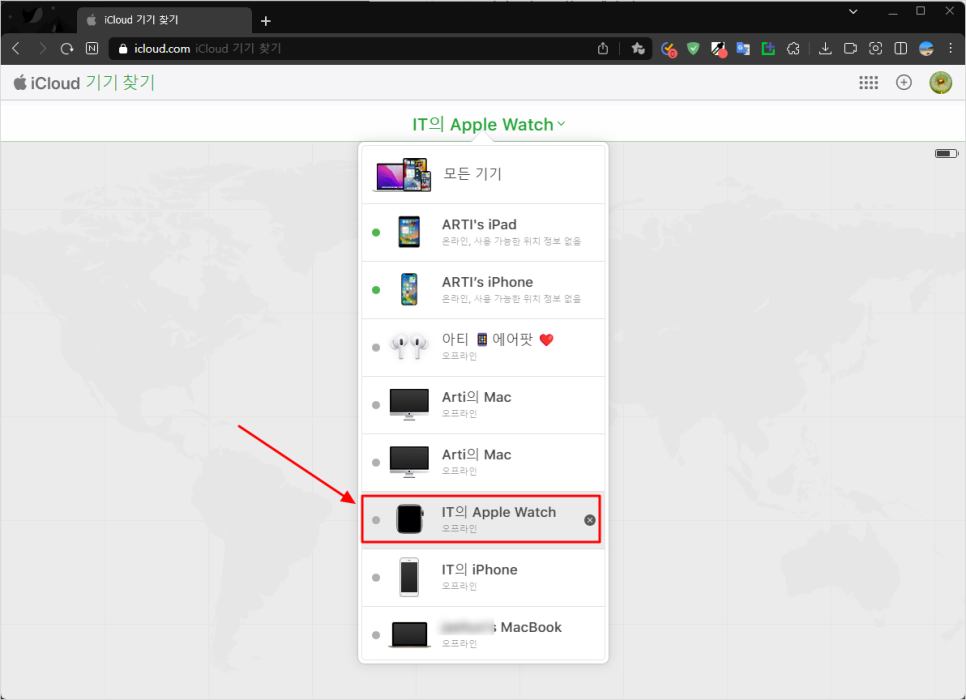Open the iCloud account avatar

(x=941, y=83)
